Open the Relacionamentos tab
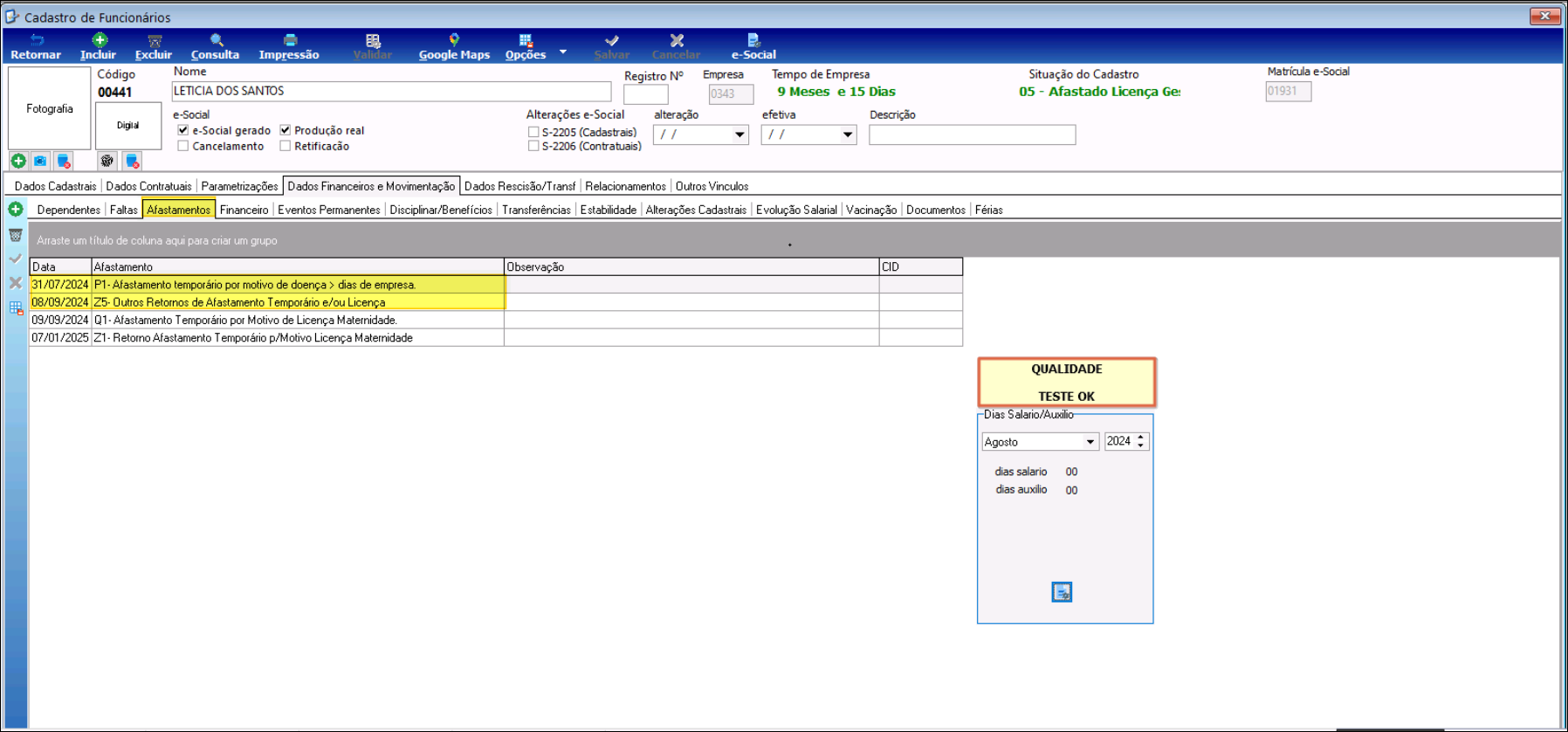Viewport: 1568px width, 732px height. click(625, 186)
